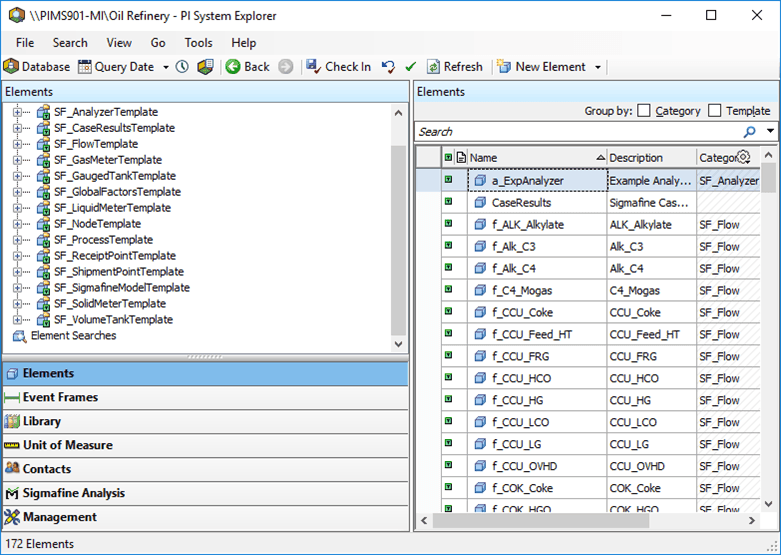Expand SF_ProcessTemplate tree node

point(17,240)
